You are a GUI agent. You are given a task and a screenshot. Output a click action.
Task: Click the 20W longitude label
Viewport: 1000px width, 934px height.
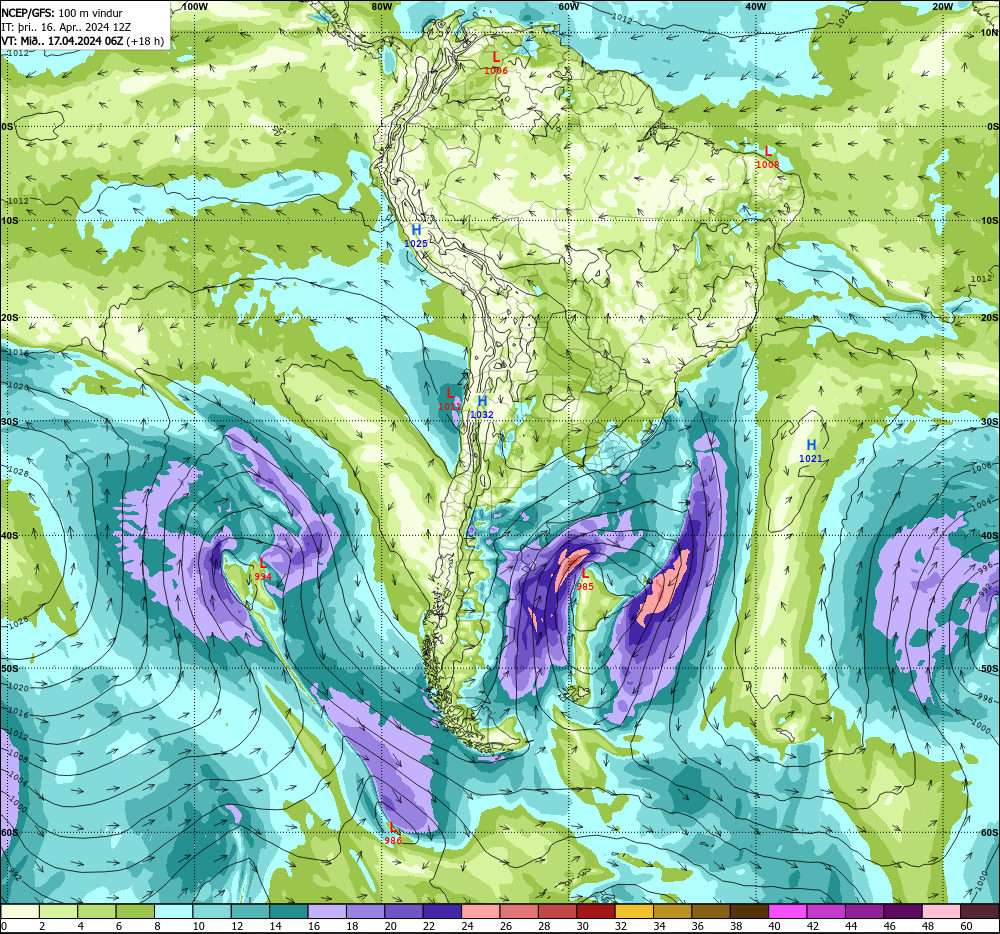(x=942, y=6)
